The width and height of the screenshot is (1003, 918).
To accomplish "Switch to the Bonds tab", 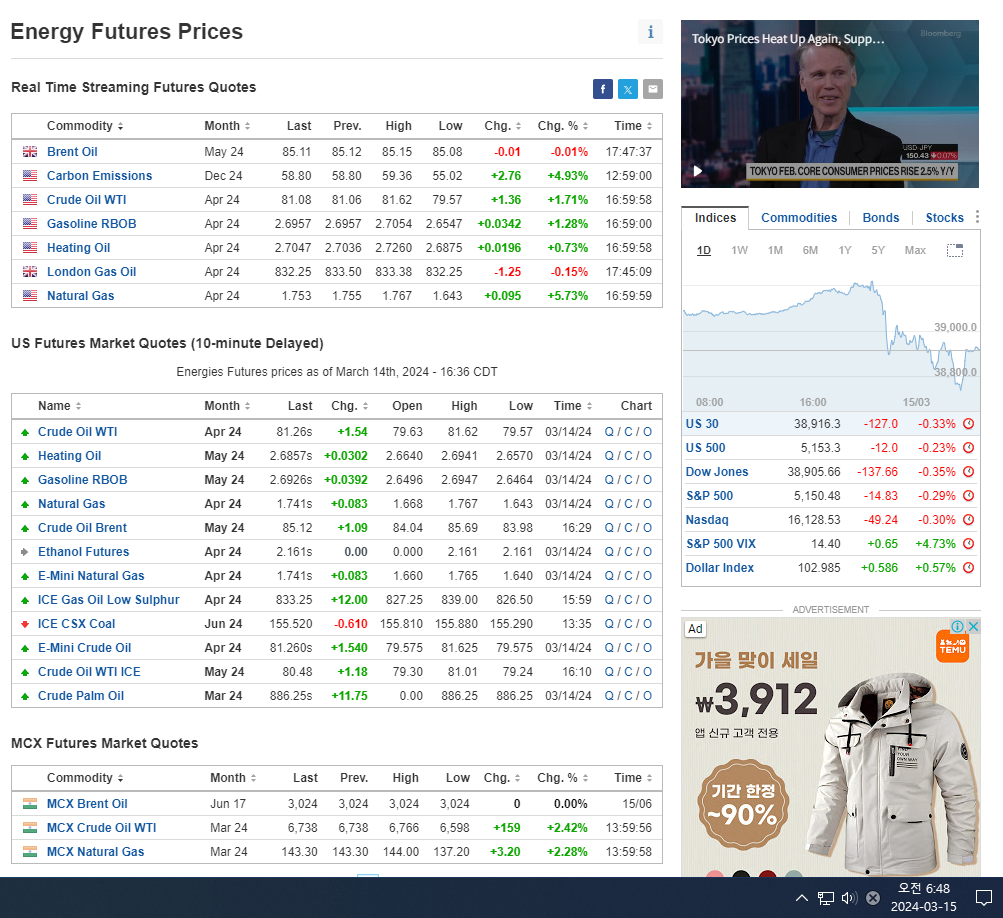I will [881, 218].
